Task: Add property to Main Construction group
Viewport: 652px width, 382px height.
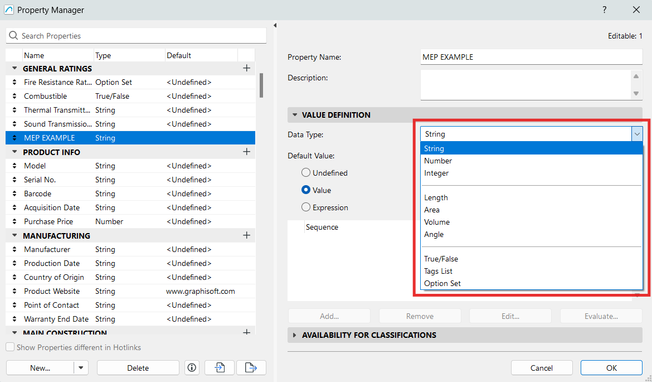Action: [247, 332]
